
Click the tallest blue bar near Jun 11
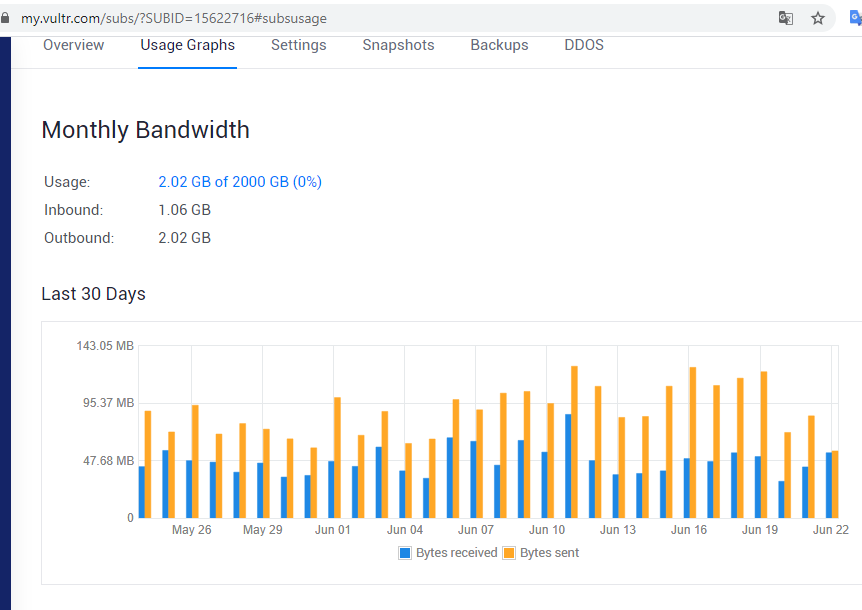point(568,466)
